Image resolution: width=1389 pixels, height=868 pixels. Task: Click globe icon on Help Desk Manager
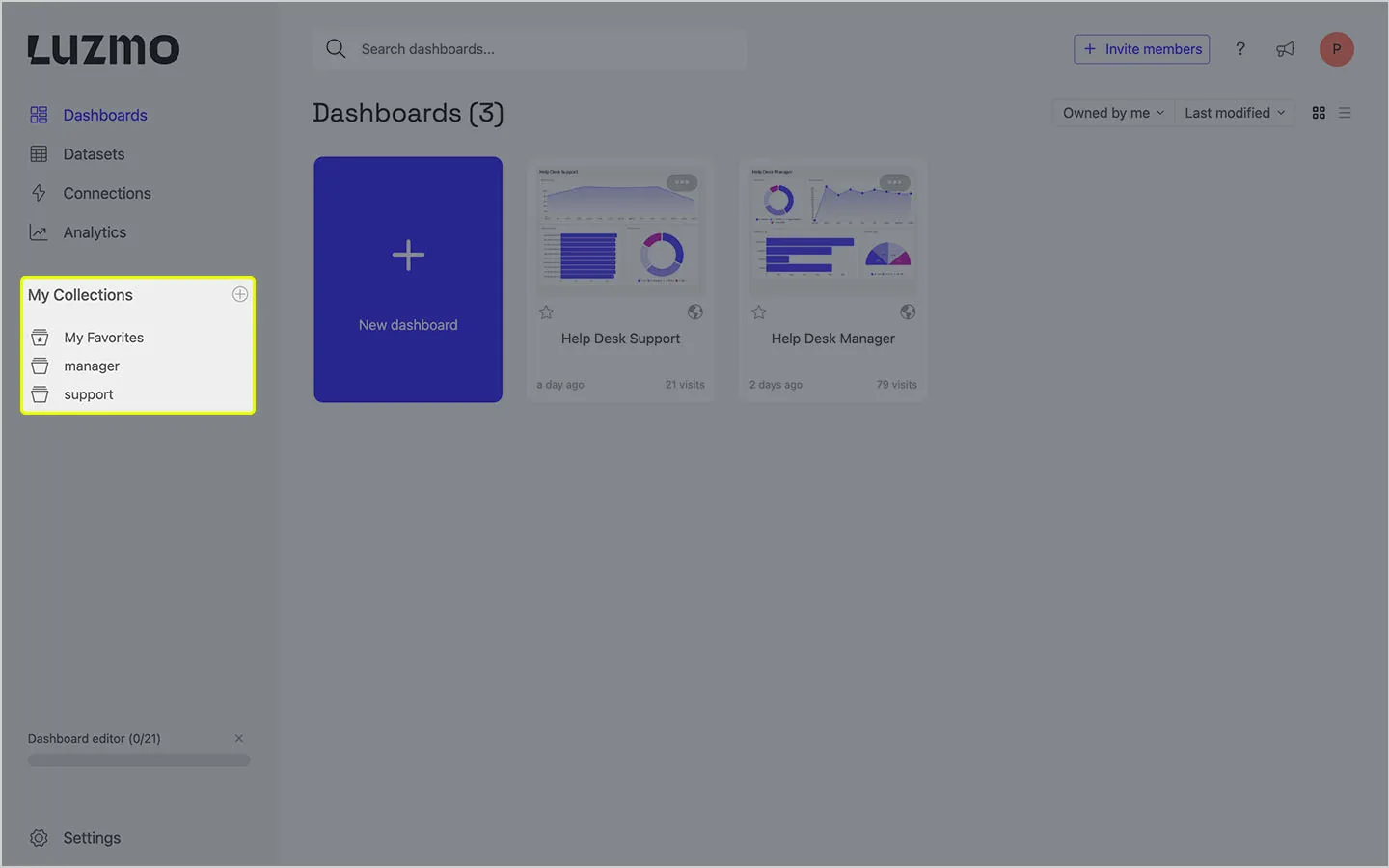click(x=908, y=312)
